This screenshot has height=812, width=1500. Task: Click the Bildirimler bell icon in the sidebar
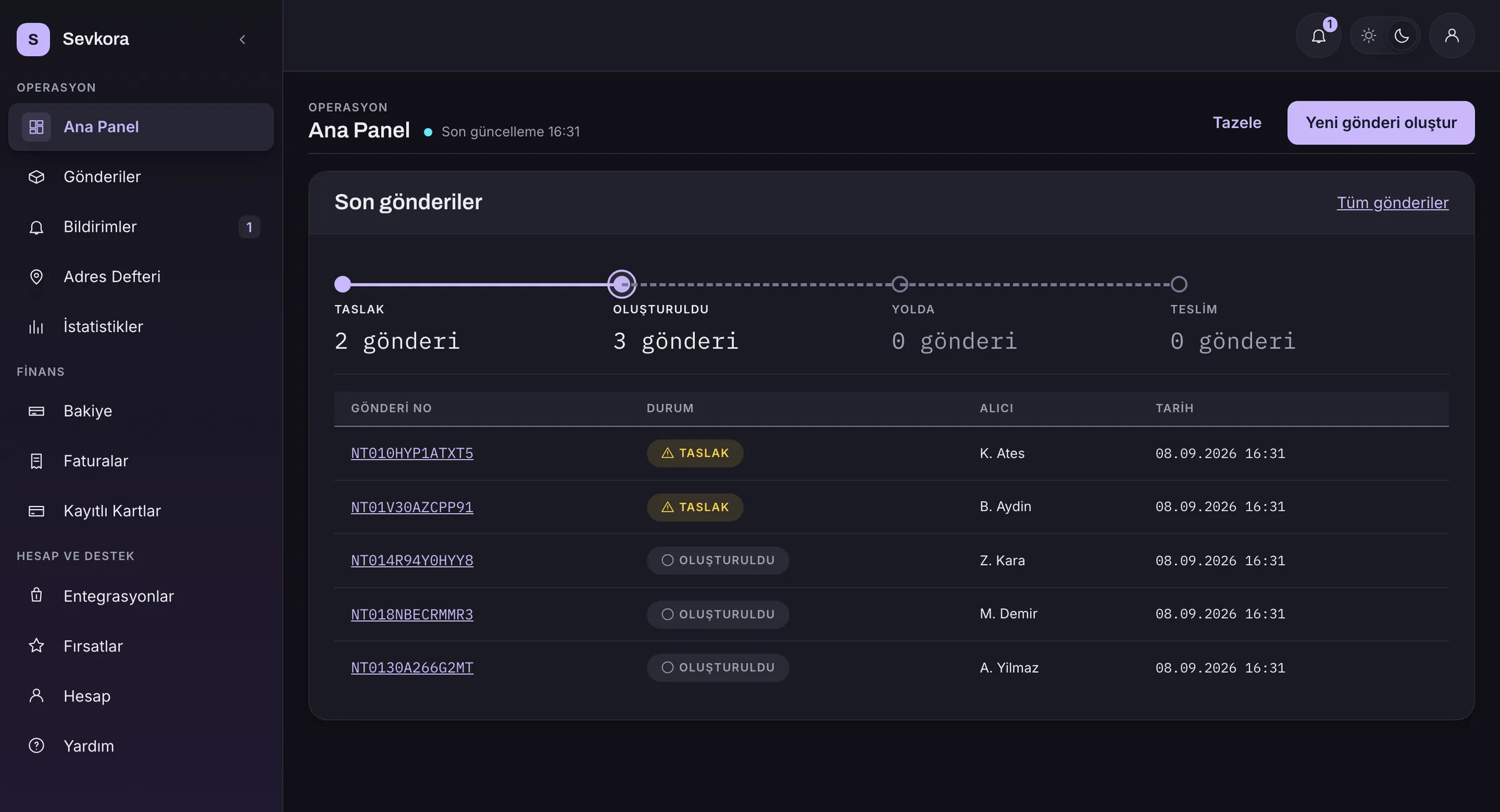coord(36,227)
